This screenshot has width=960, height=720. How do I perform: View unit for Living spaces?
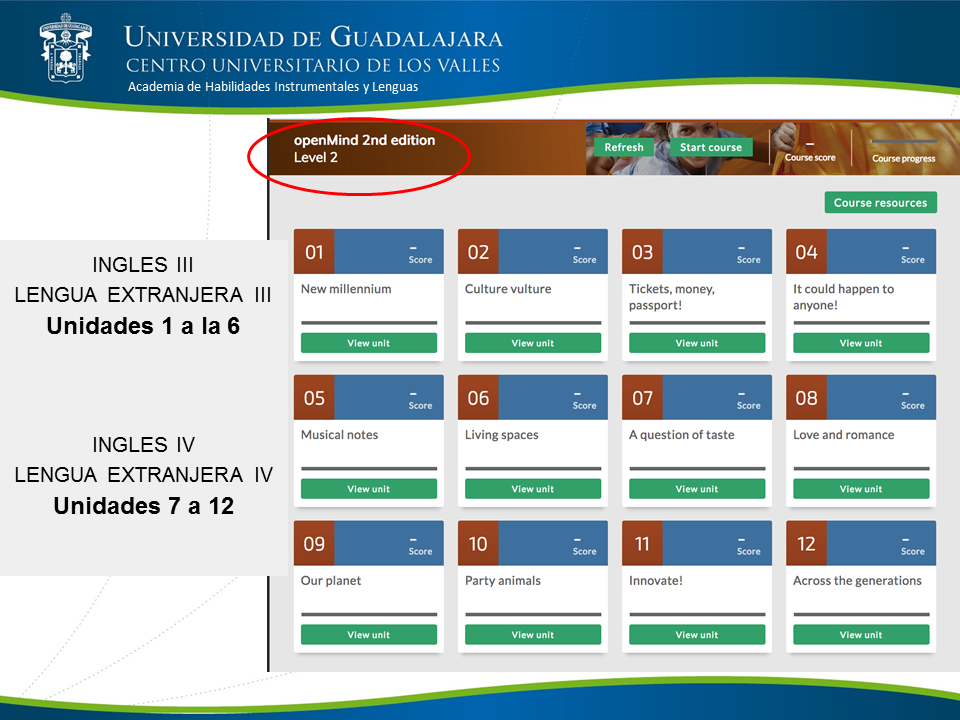coord(533,489)
